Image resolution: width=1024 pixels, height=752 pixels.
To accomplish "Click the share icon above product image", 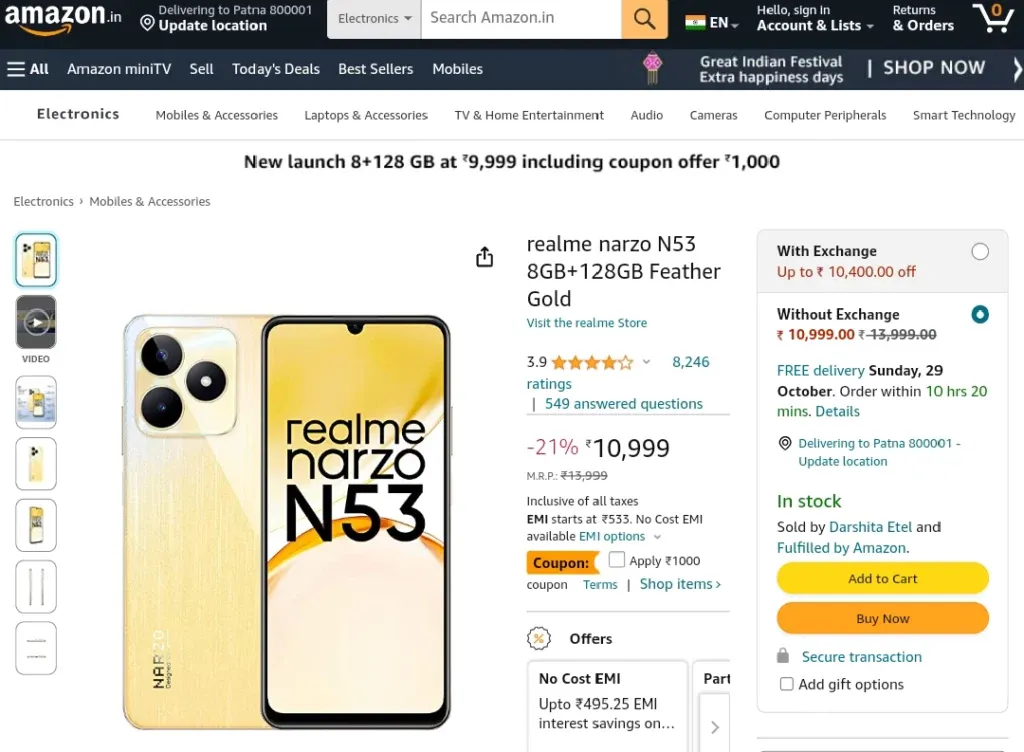I will click(x=485, y=257).
